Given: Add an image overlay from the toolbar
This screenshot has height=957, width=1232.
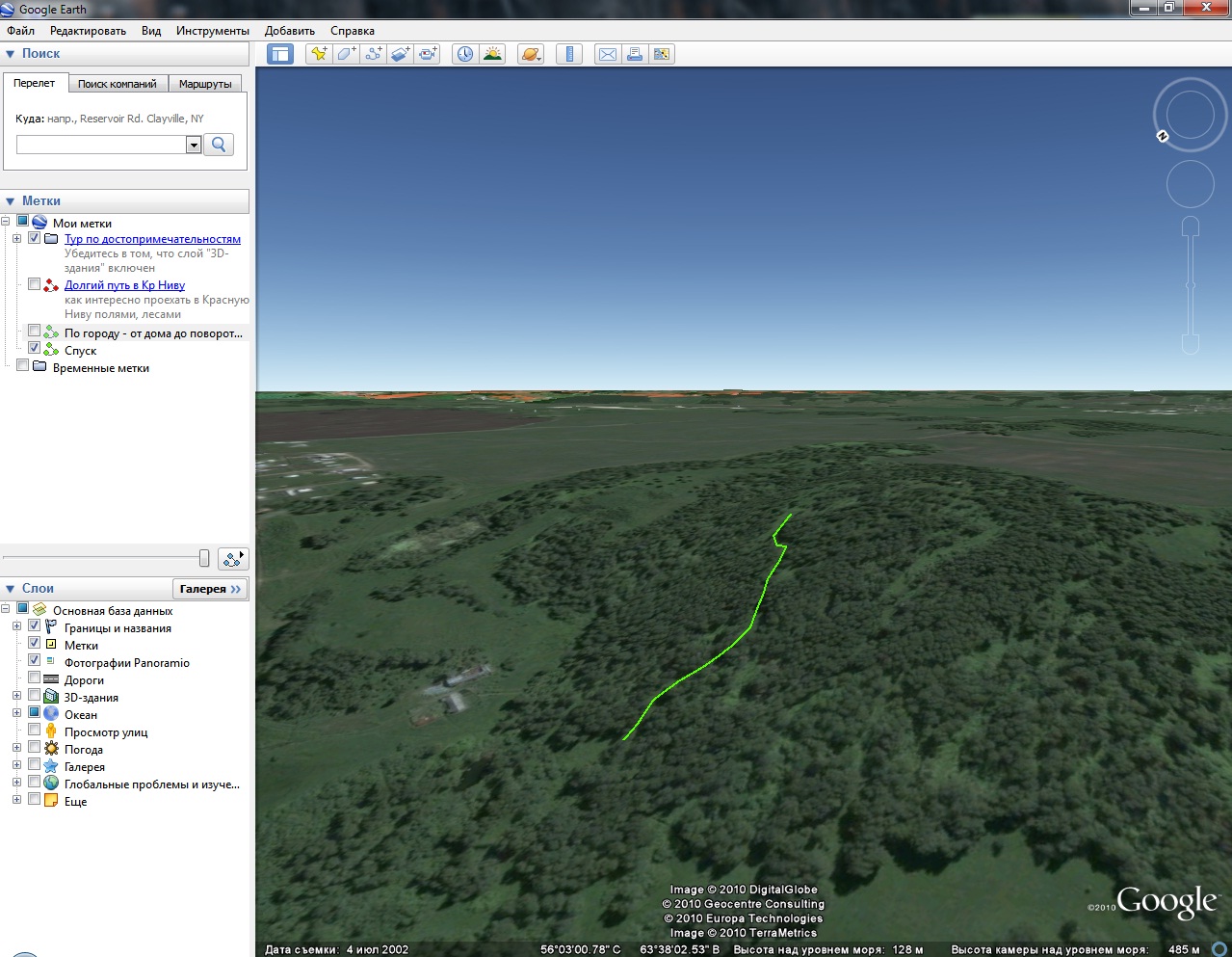Looking at the screenshot, I should click(401, 54).
